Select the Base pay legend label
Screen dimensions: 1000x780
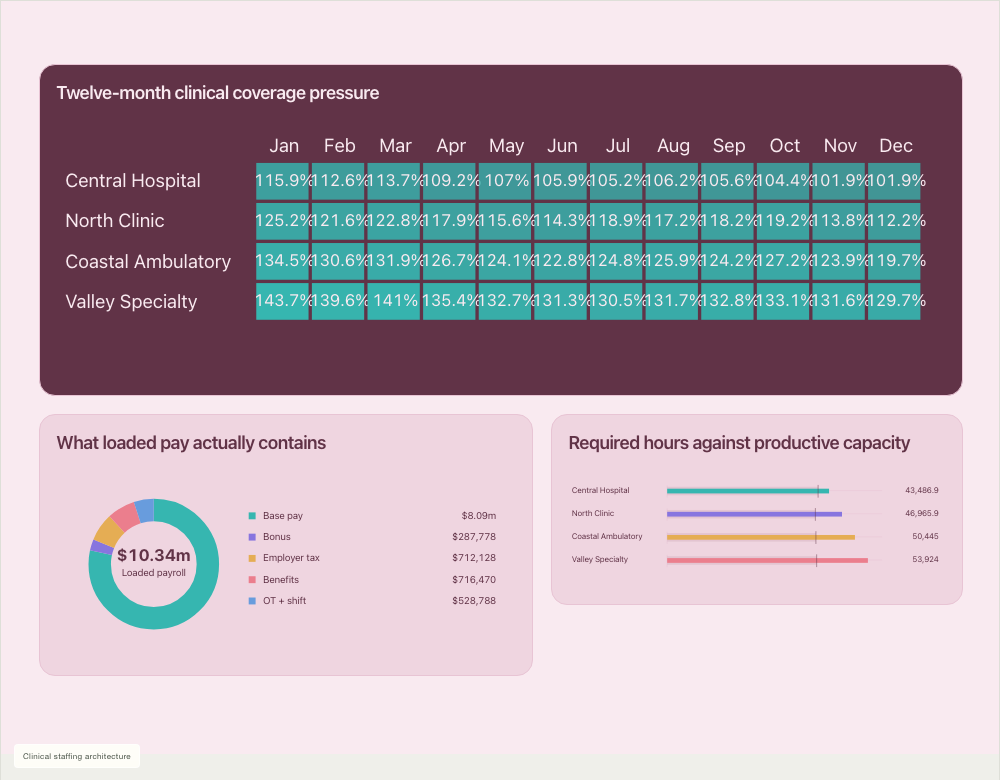[x=283, y=515]
